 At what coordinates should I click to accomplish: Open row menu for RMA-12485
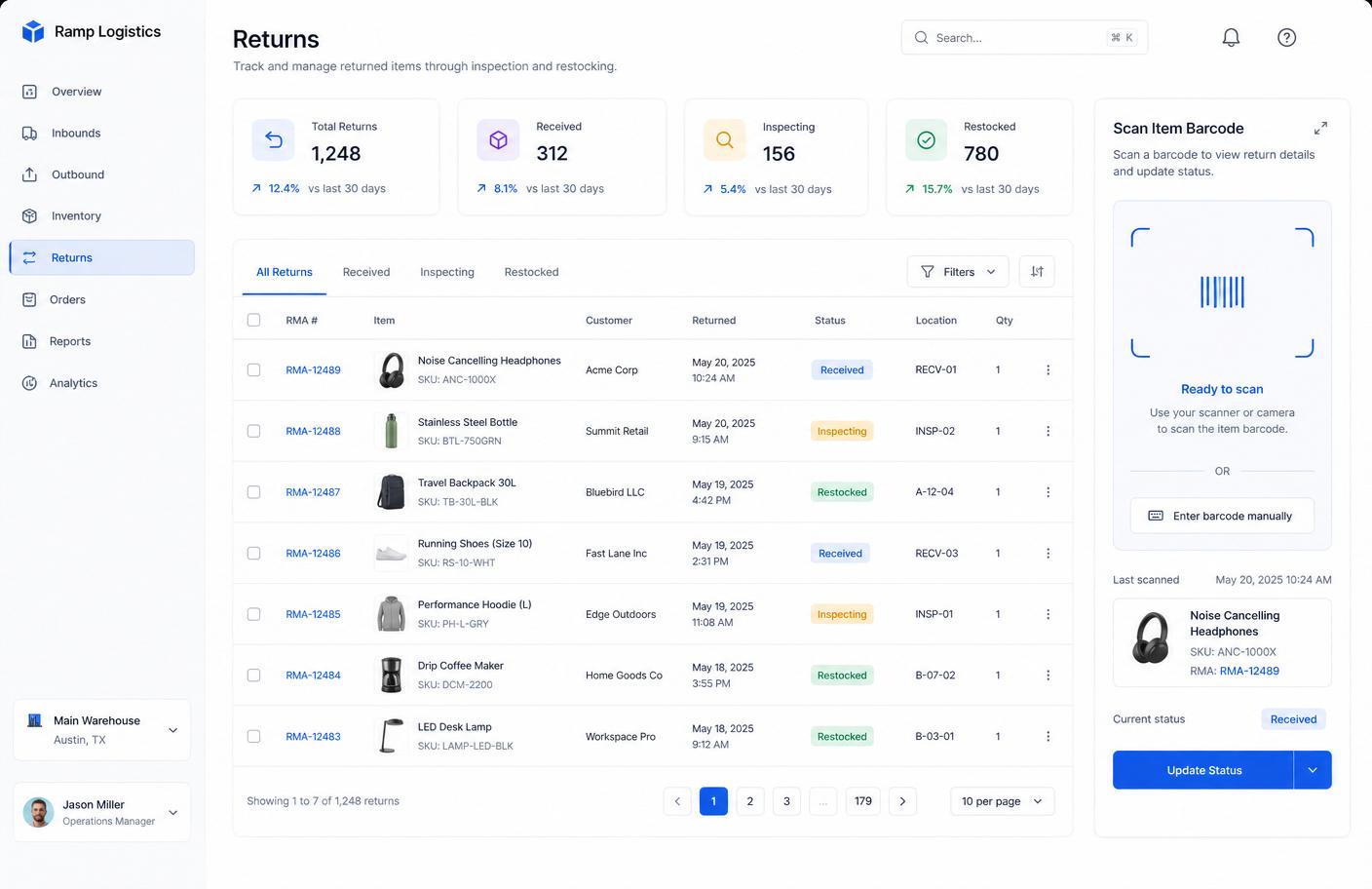(1048, 614)
